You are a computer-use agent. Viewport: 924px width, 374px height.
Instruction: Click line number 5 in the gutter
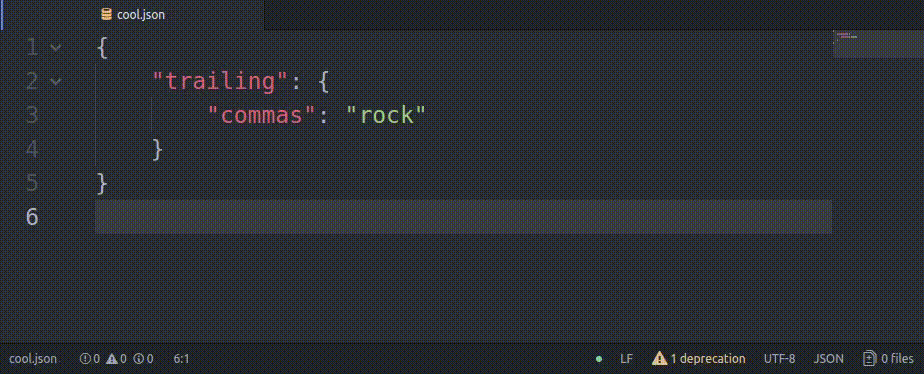pyautogui.click(x=32, y=183)
